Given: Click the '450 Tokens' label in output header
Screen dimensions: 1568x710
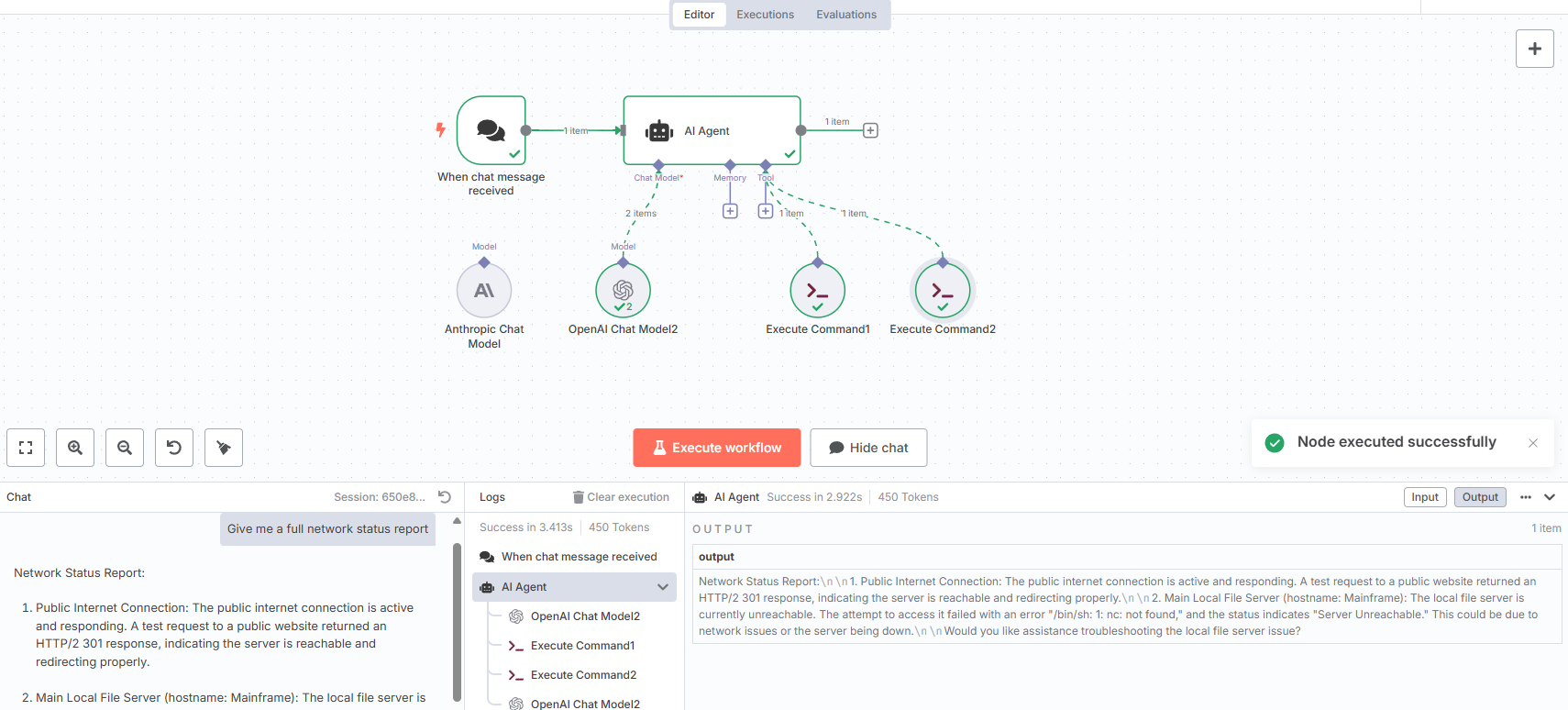Looking at the screenshot, I should (x=908, y=497).
